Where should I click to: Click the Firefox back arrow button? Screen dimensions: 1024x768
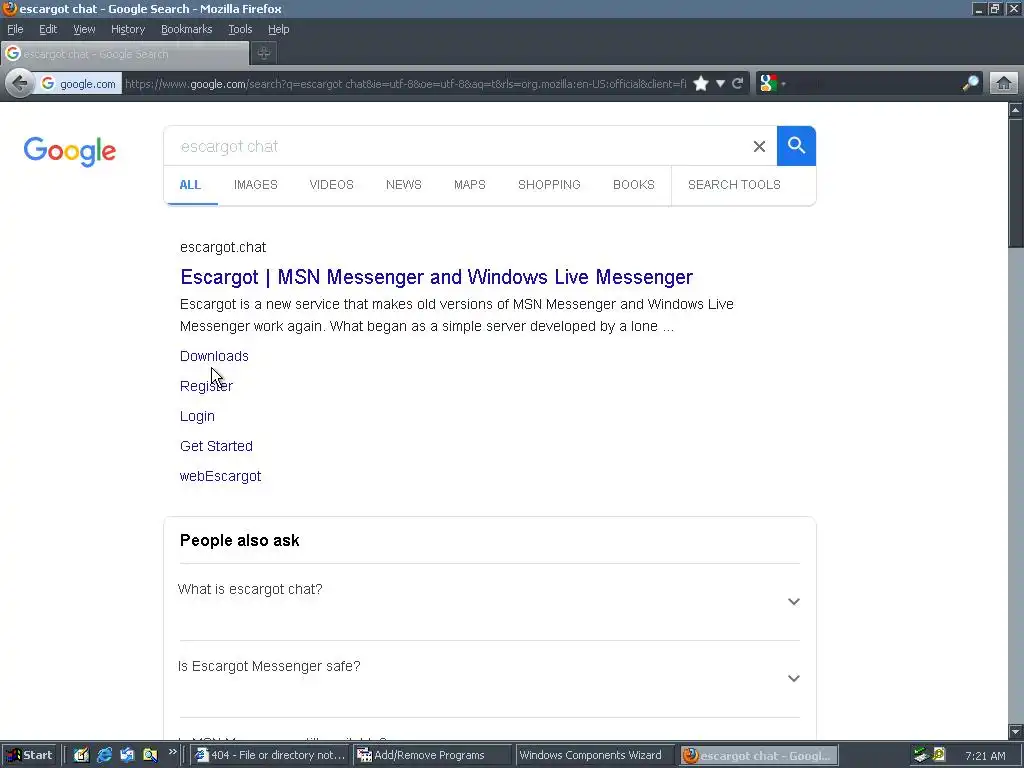coord(20,84)
